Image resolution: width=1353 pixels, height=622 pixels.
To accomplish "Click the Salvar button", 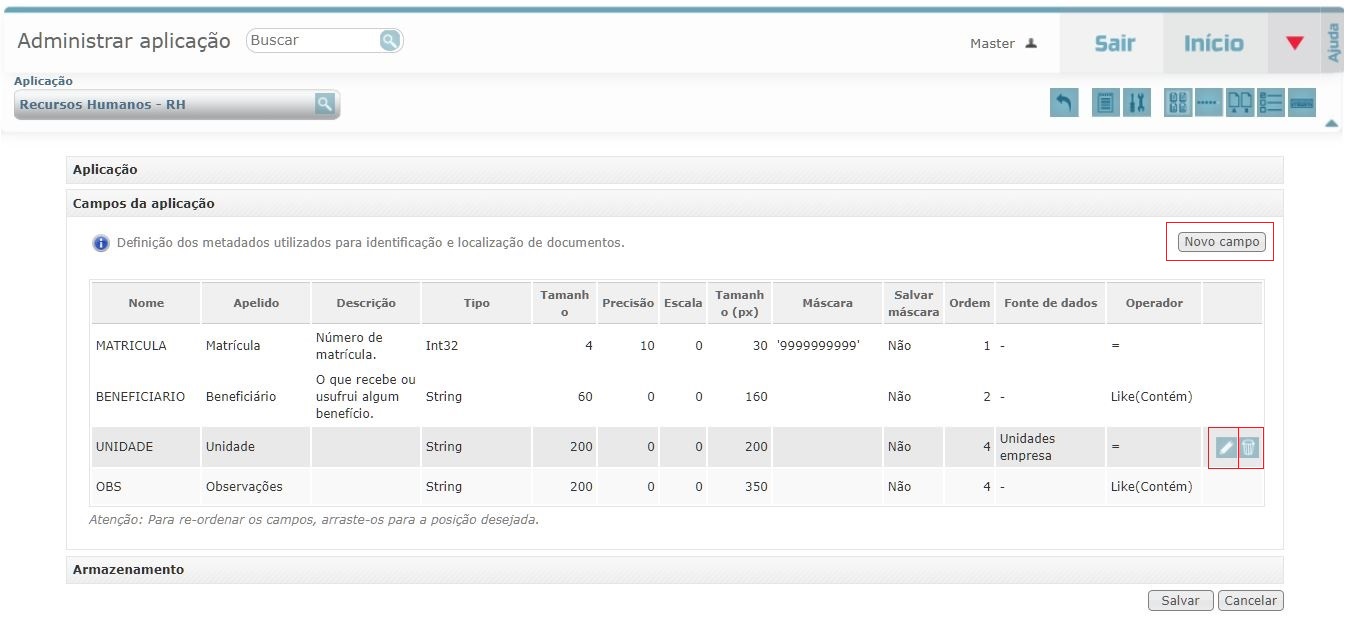I will pos(1180,601).
